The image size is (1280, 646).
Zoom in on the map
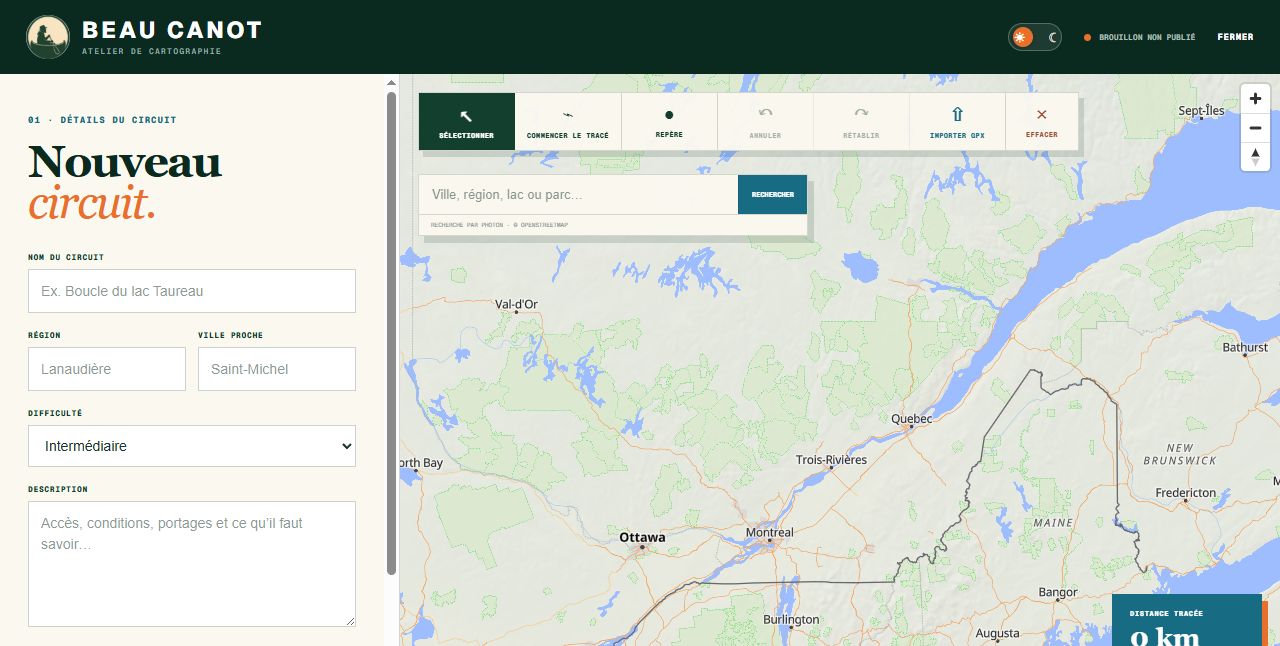tap(1255, 98)
